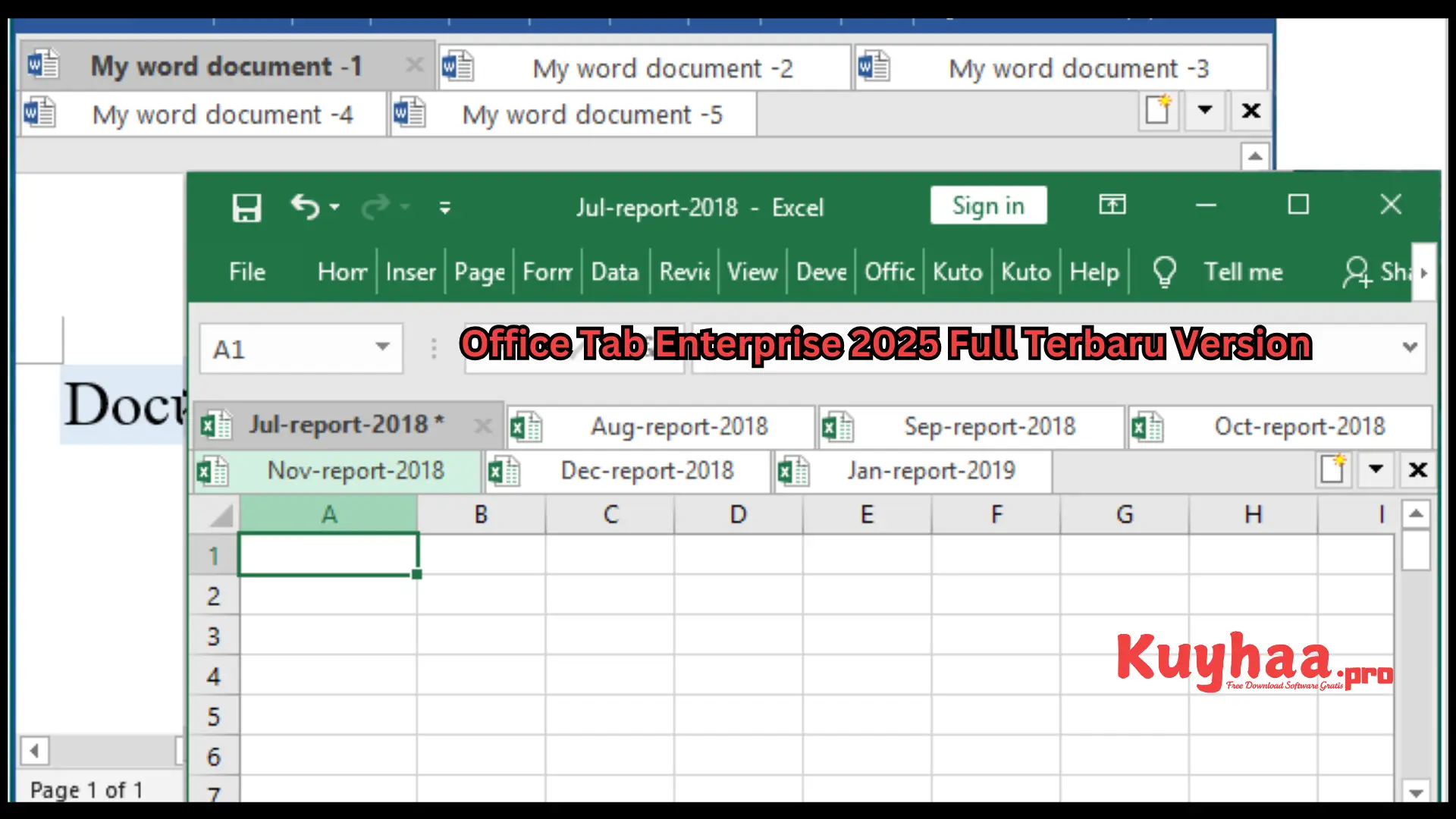Open the Name Box dropdown next to A1
This screenshot has width=1456, height=819.
pos(381,348)
